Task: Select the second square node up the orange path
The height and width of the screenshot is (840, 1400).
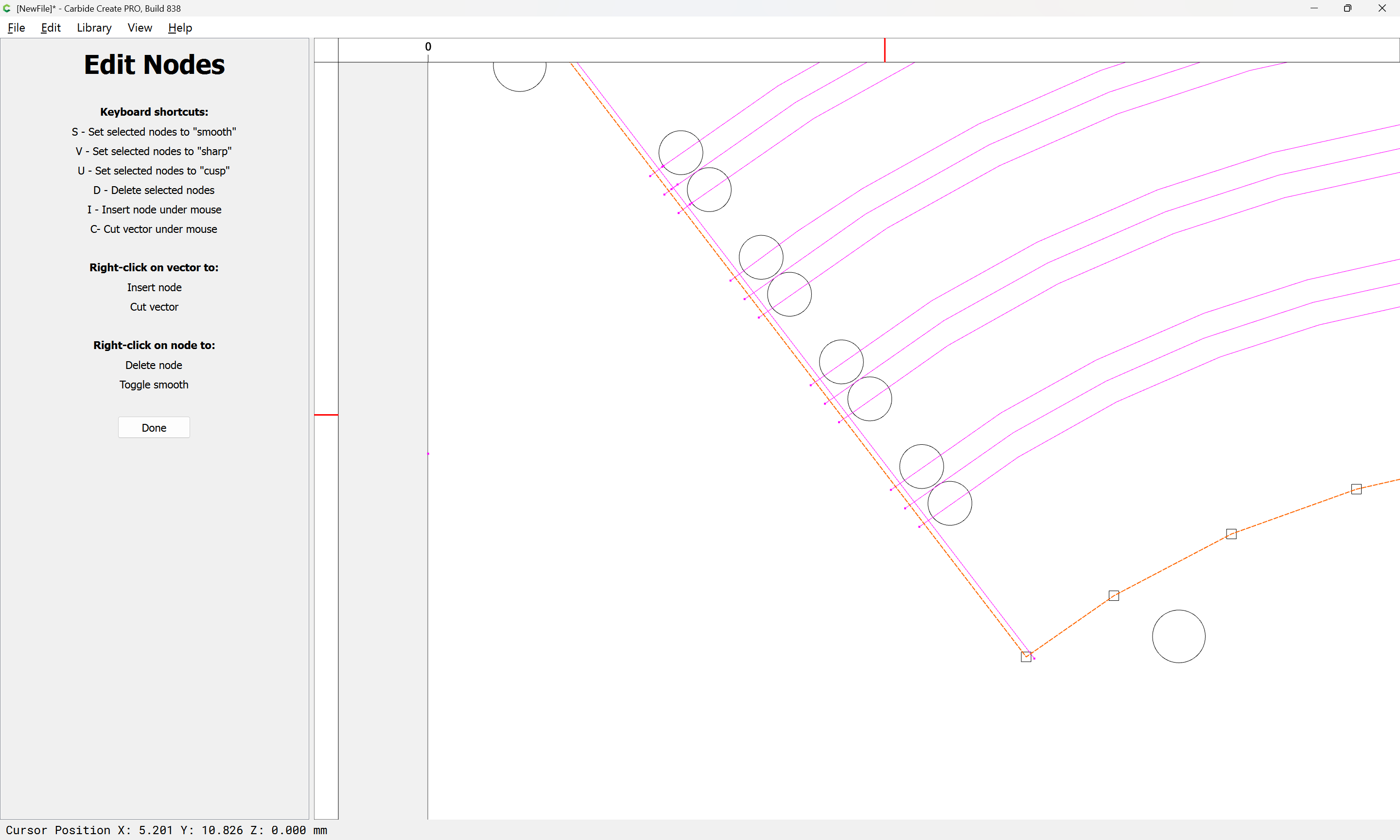Action: point(1113,596)
